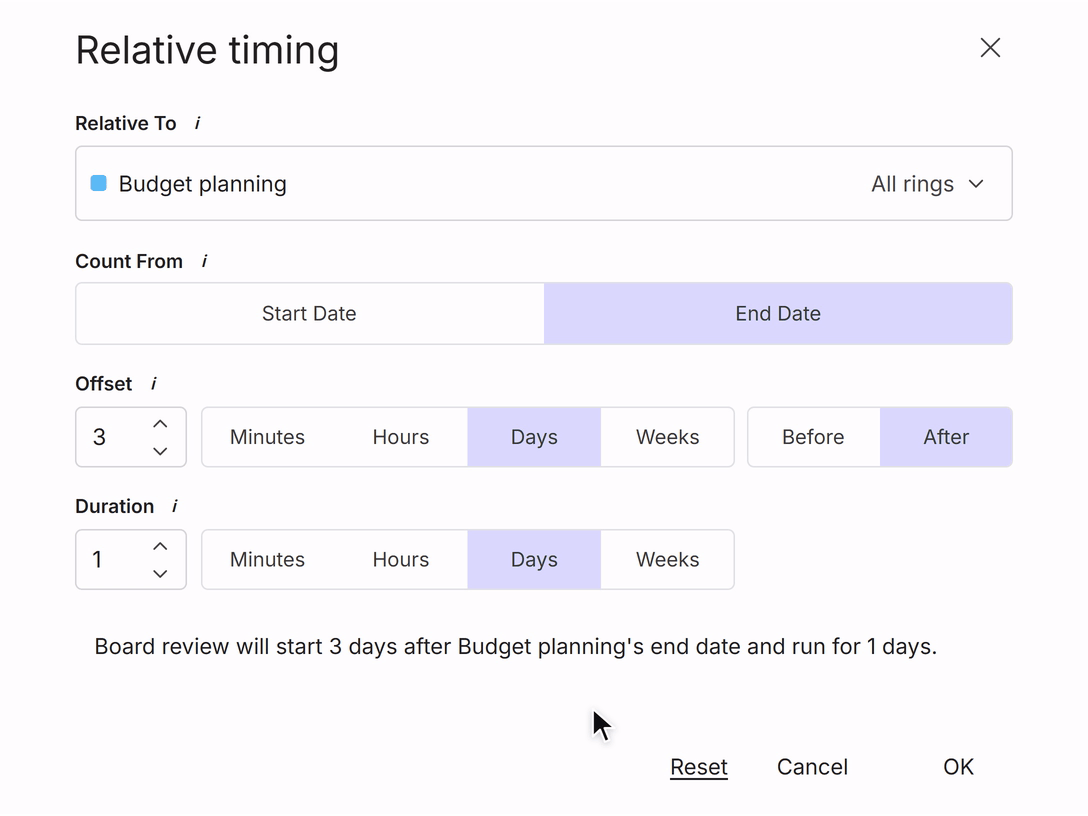The height and width of the screenshot is (816, 1088).
Task: Click the Offset number field showing 3
Action: (130, 437)
